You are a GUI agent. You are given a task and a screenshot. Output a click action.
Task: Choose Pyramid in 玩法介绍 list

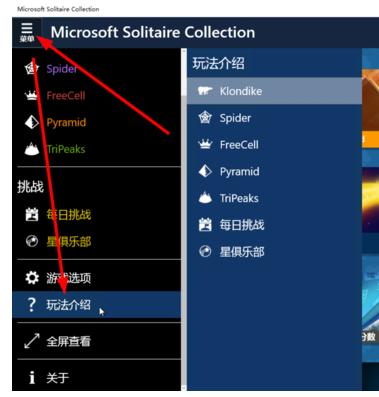274,171
